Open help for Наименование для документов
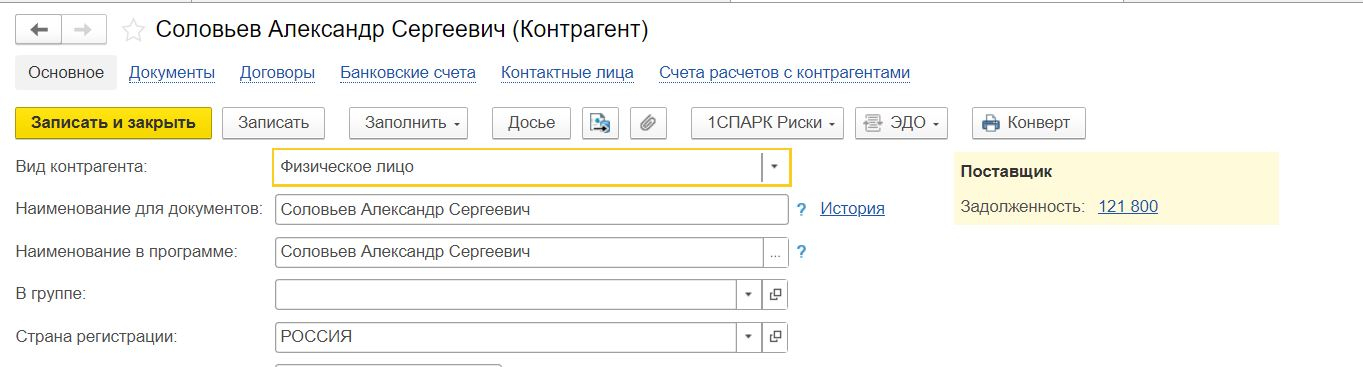1363x367 pixels. coord(801,209)
